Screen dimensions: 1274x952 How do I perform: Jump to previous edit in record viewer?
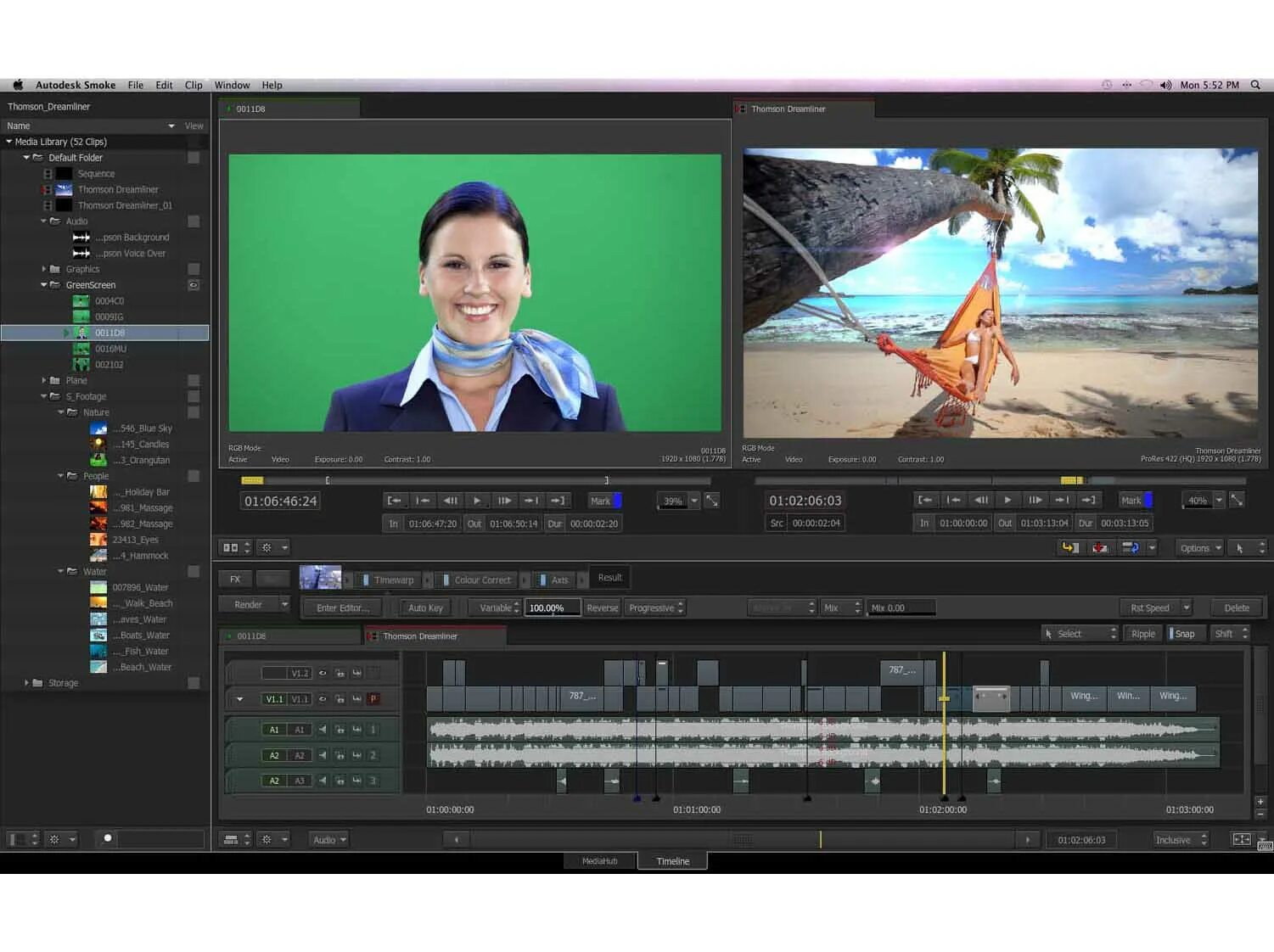click(953, 501)
